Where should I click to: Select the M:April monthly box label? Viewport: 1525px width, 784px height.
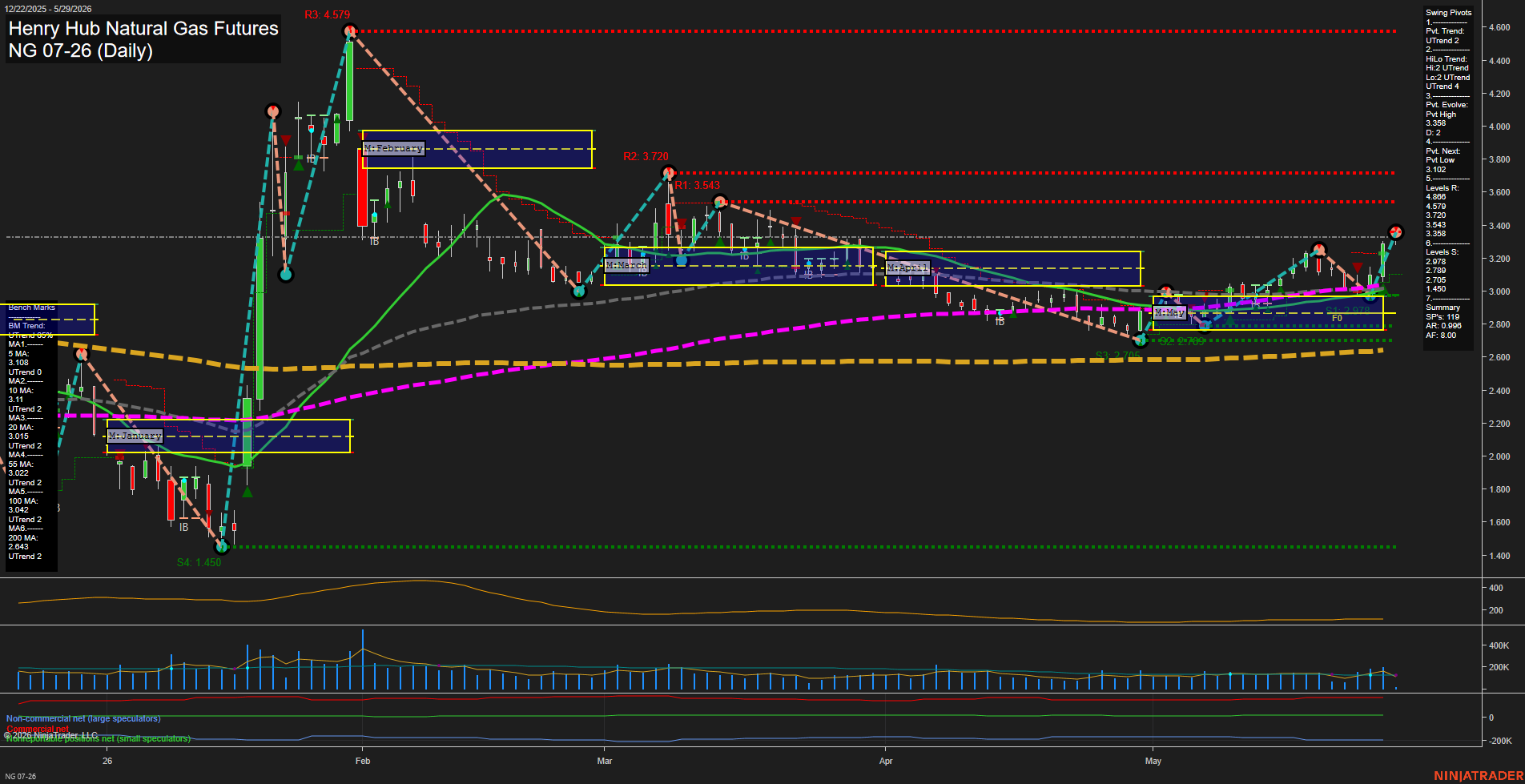pos(907,267)
